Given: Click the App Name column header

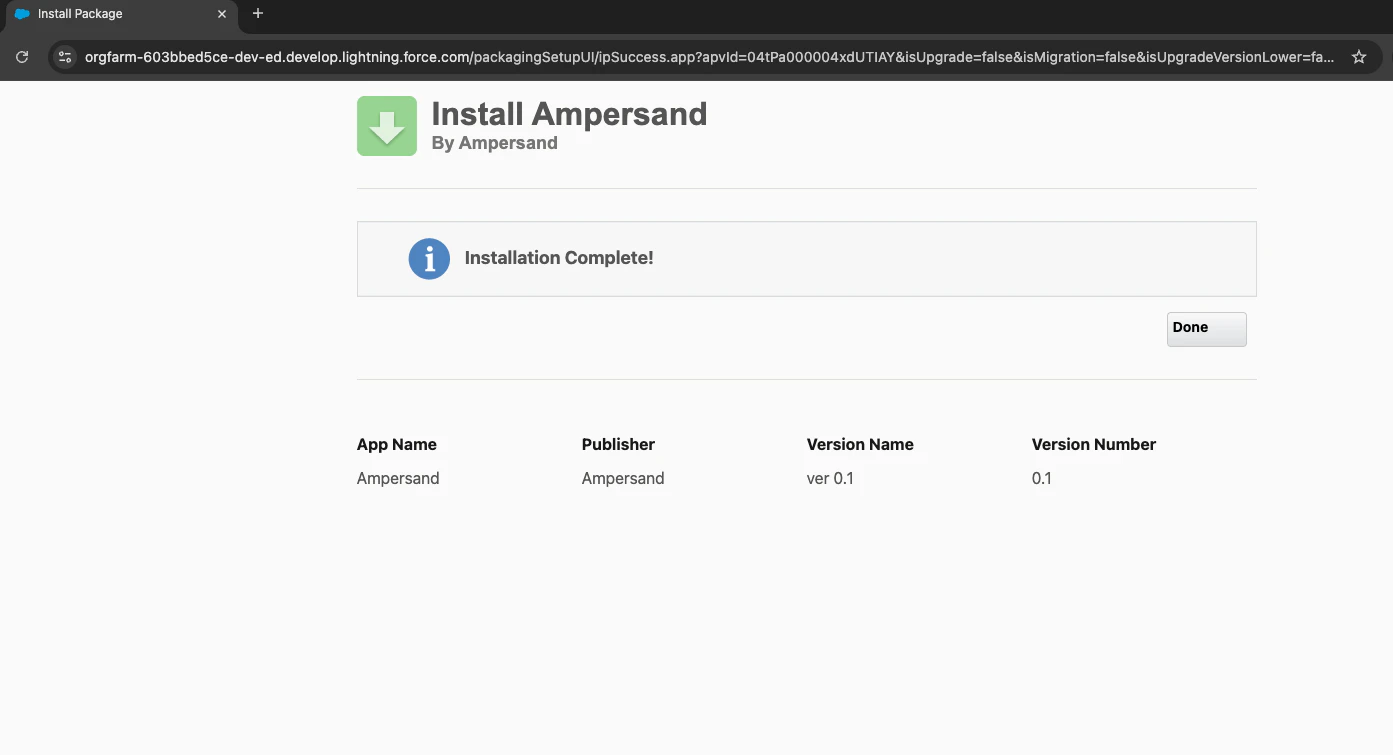Looking at the screenshot, I should click(397, 445).
